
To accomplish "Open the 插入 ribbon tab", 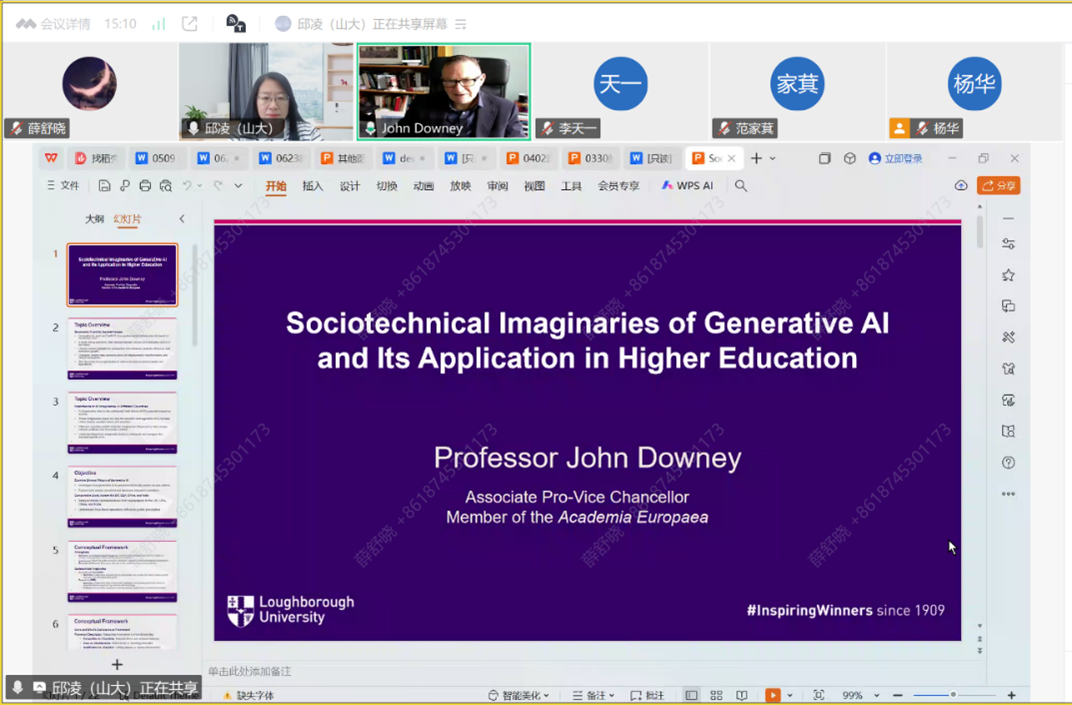I will click(313, 186).
